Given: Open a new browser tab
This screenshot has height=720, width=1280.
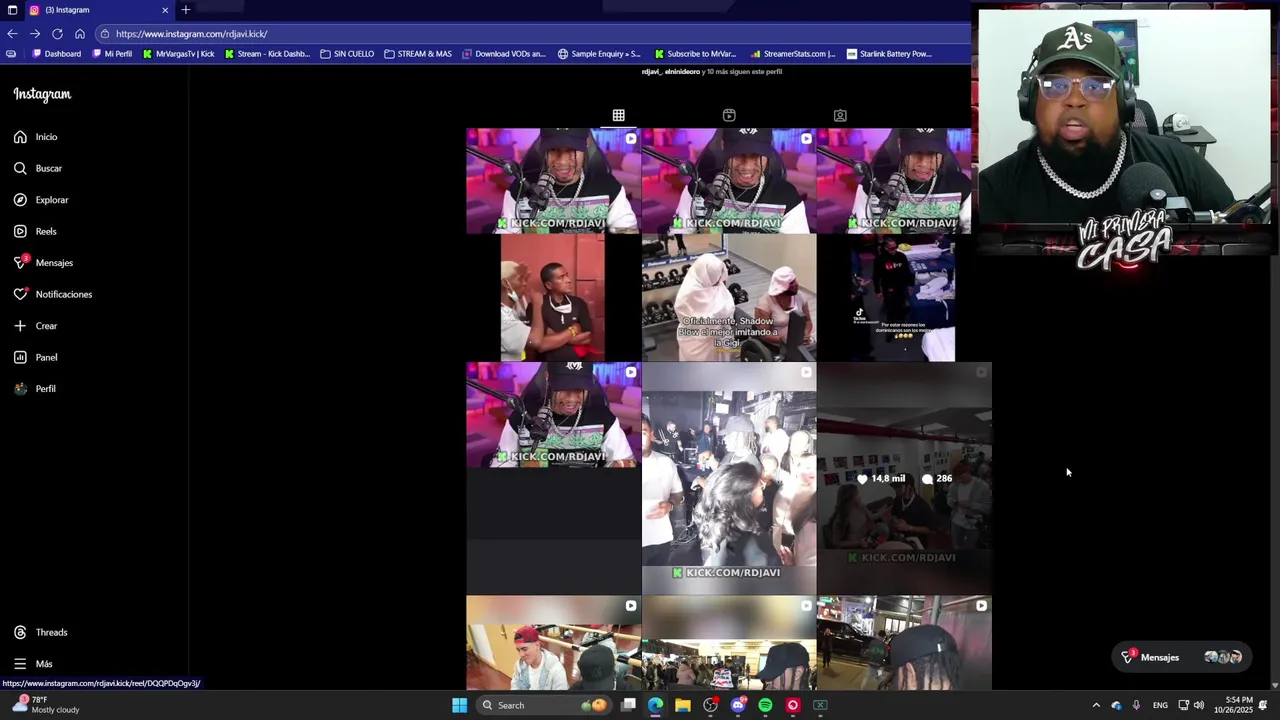Looking at the screenshot, I should (x=185, y=10).
